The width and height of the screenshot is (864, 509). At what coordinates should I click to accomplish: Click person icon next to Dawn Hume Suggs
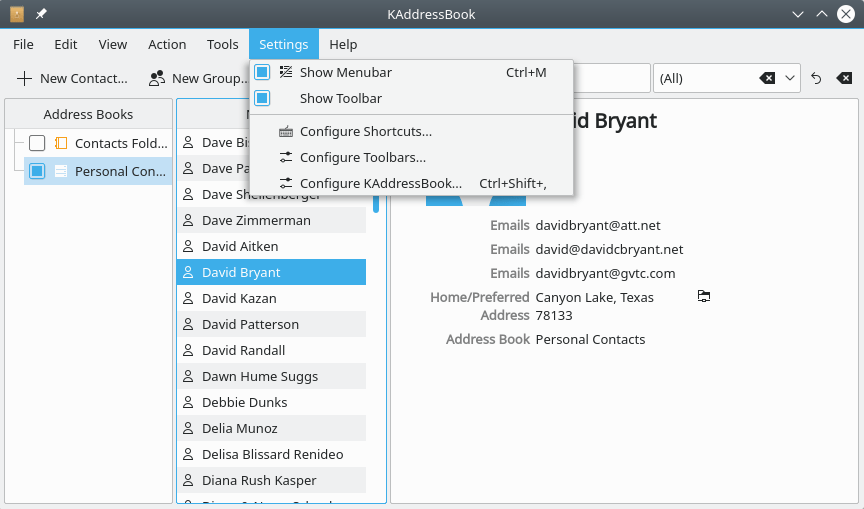point(188,376)
